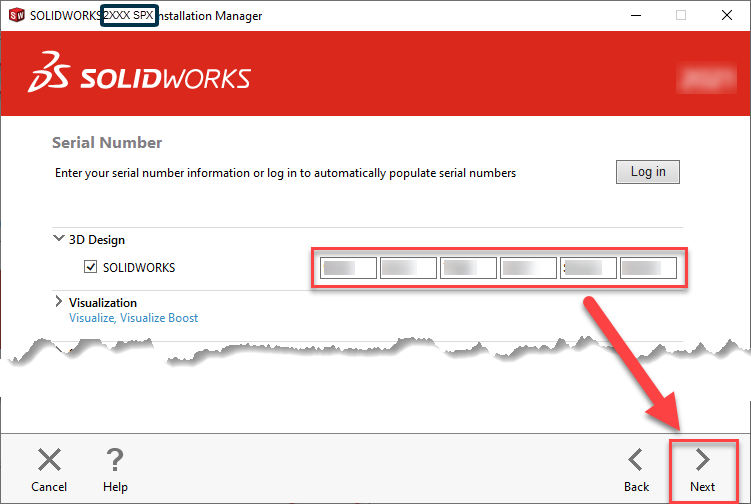Click the first serial number field
Viewport: 751px width, 504px height.
pyautogui.click(x=349, y=268)
